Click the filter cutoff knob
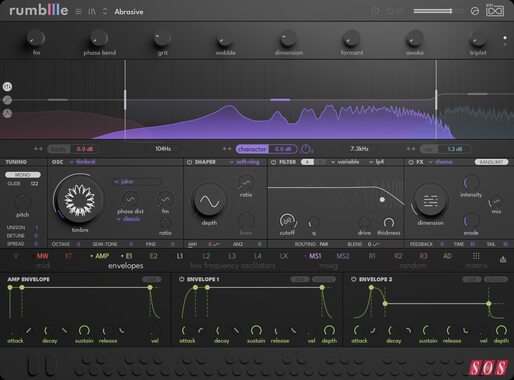The image size is (514, 380). coord(287,221)
